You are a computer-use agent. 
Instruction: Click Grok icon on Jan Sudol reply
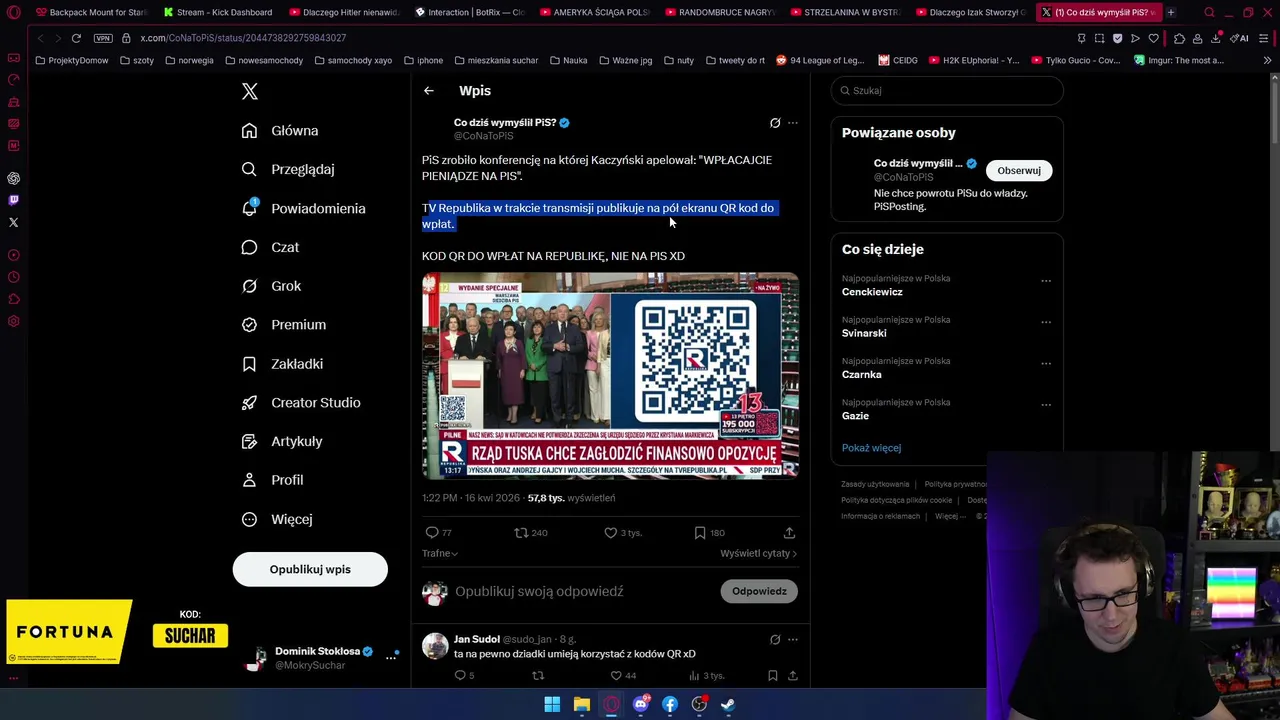point(775,639)
